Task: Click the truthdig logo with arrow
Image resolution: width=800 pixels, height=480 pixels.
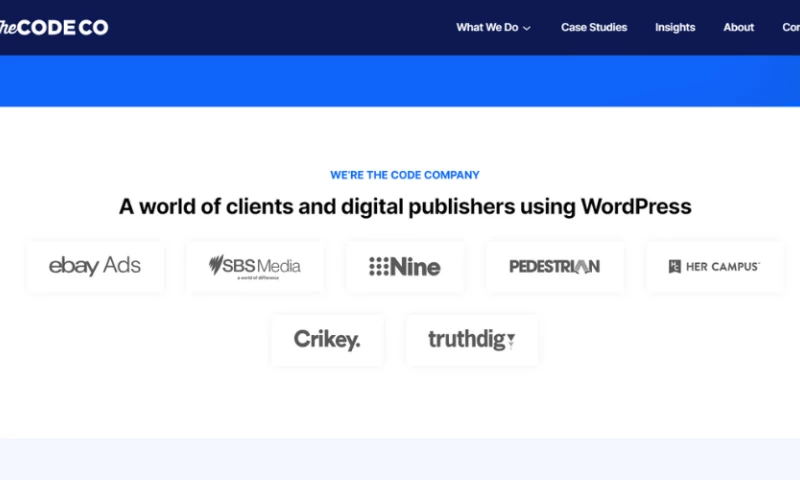Action: [472, 340]
